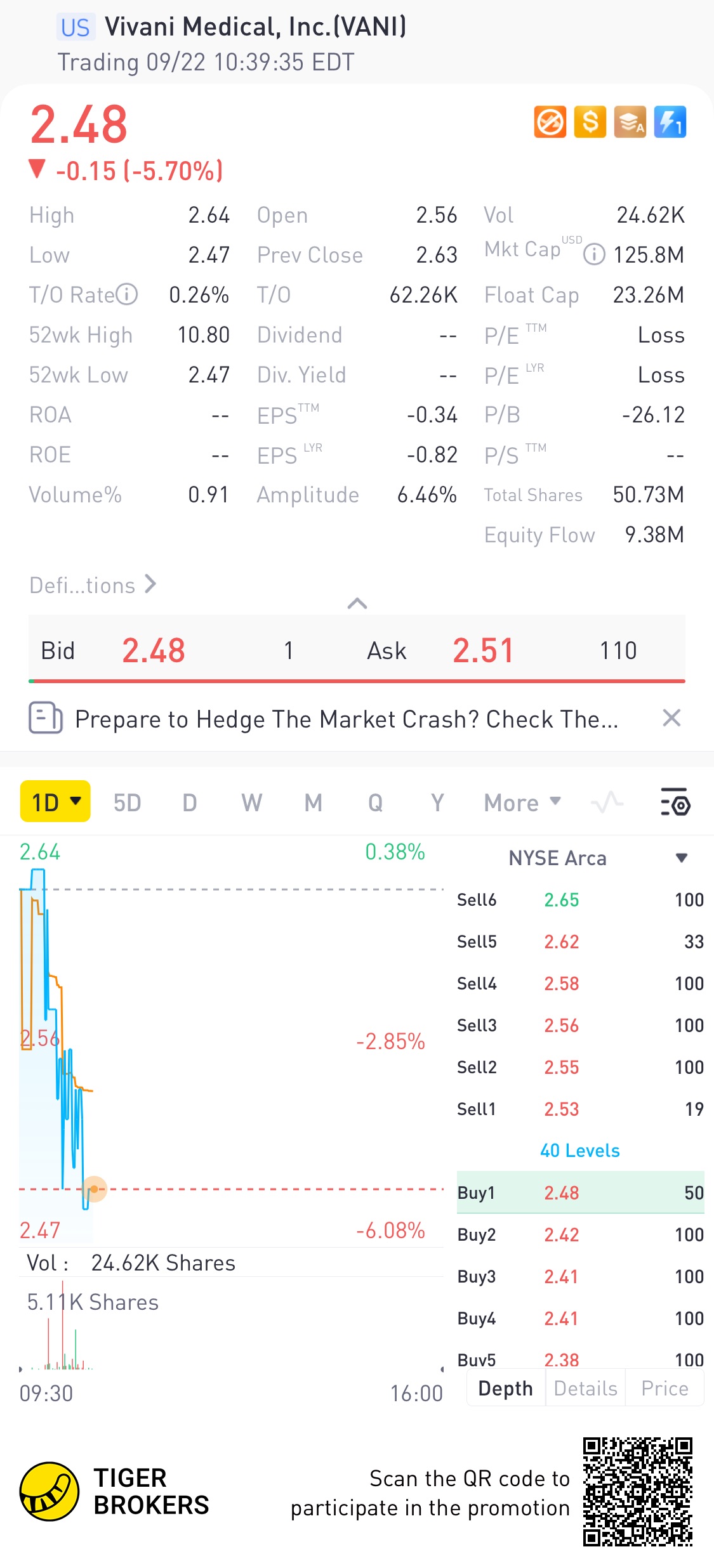Switch to the Details tab
The image size is (714, 1568).
point(585,1388)
